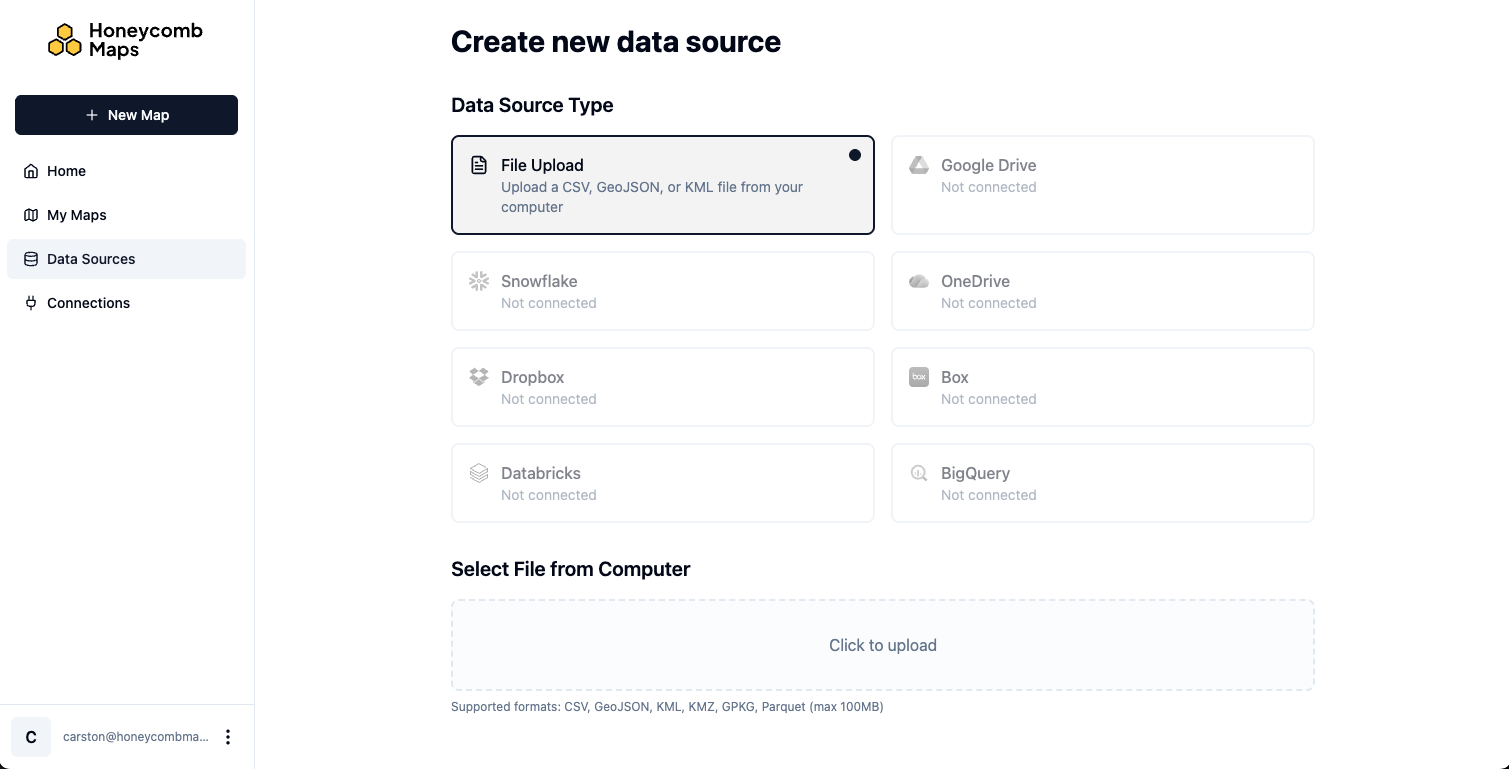
Task: Click the Data Sources database icon
Action: click(x=29, y=259)
